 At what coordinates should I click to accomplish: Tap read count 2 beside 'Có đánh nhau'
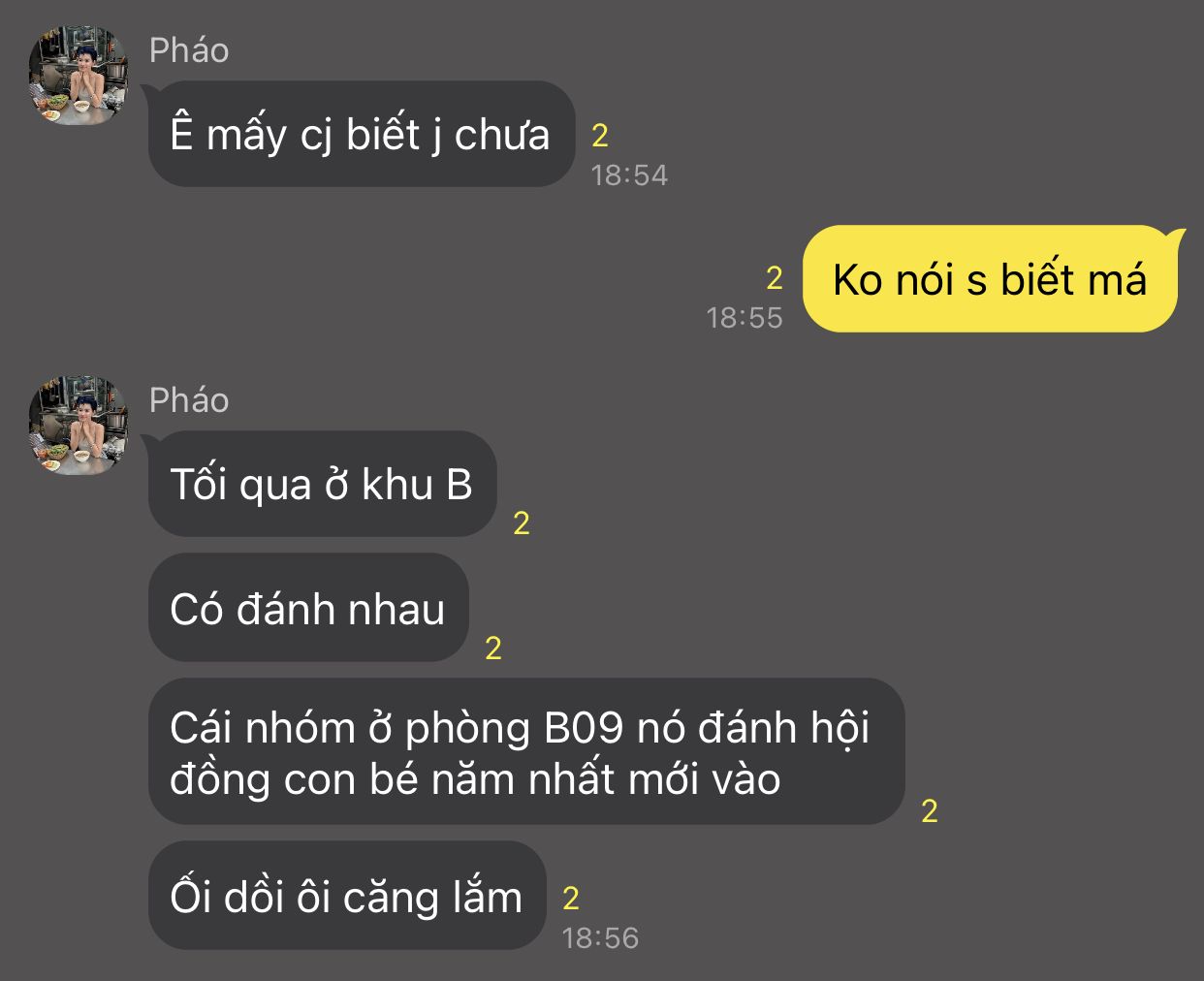(493, 649)
